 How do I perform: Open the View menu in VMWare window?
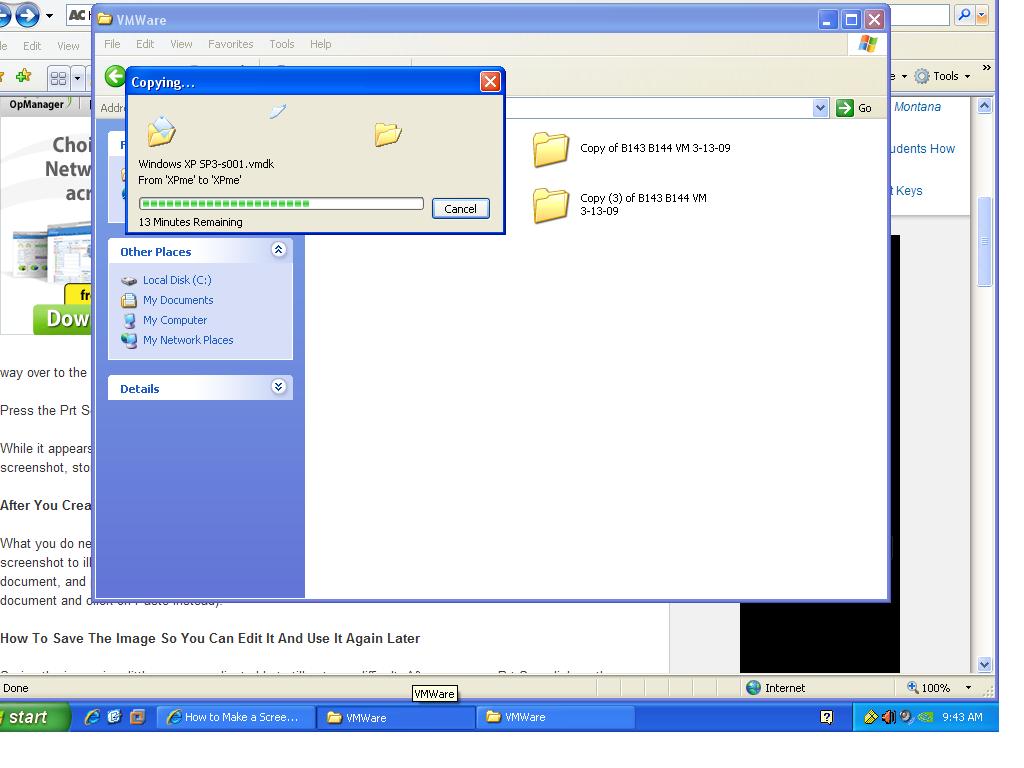181,44
